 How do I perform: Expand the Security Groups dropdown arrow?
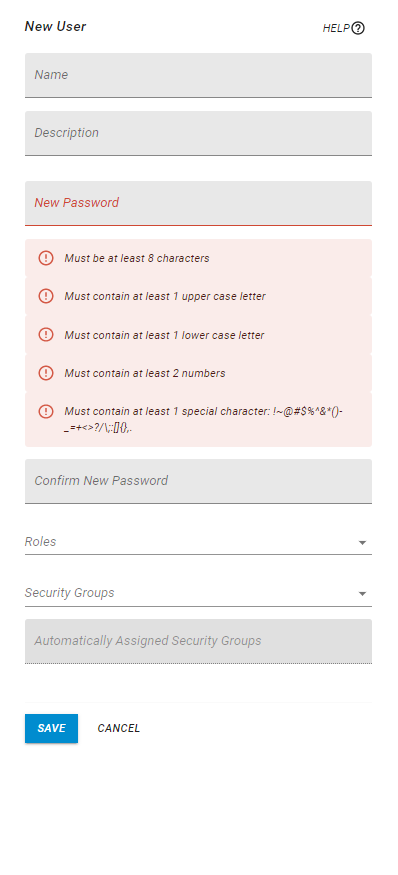(x=362, y=594)
